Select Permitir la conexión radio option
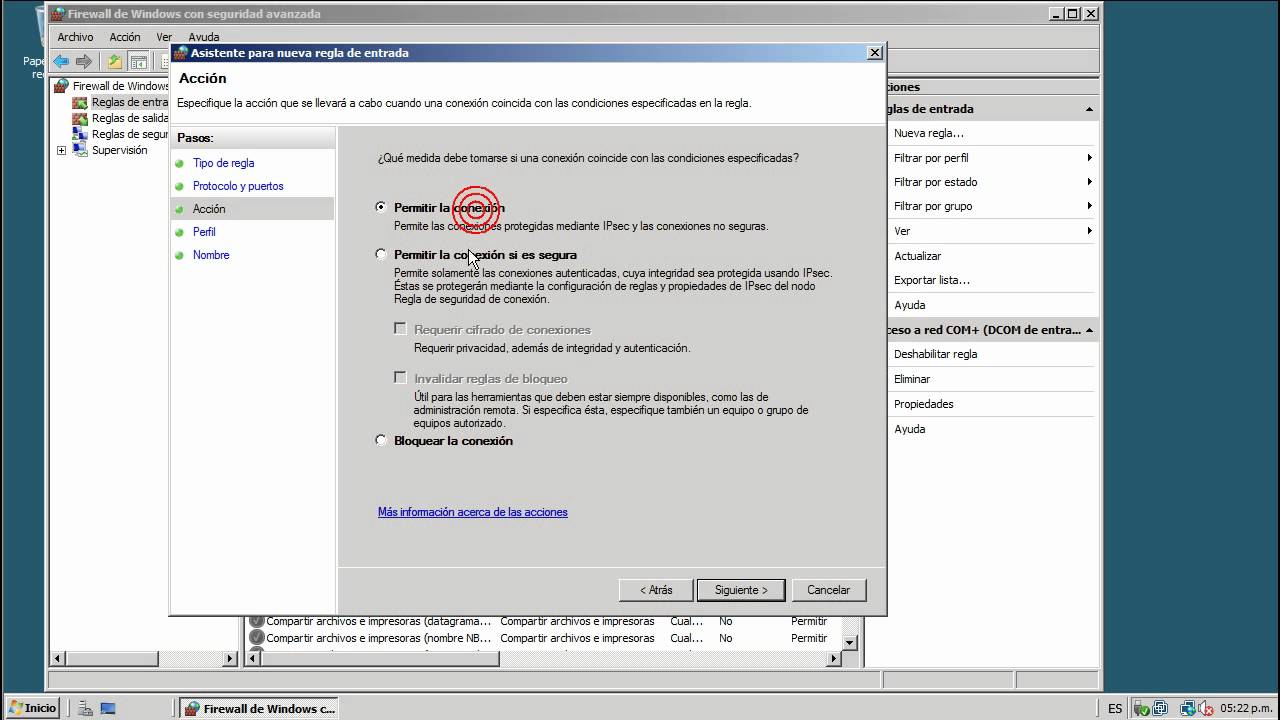The image size is (1280, 720). [381, 207]
